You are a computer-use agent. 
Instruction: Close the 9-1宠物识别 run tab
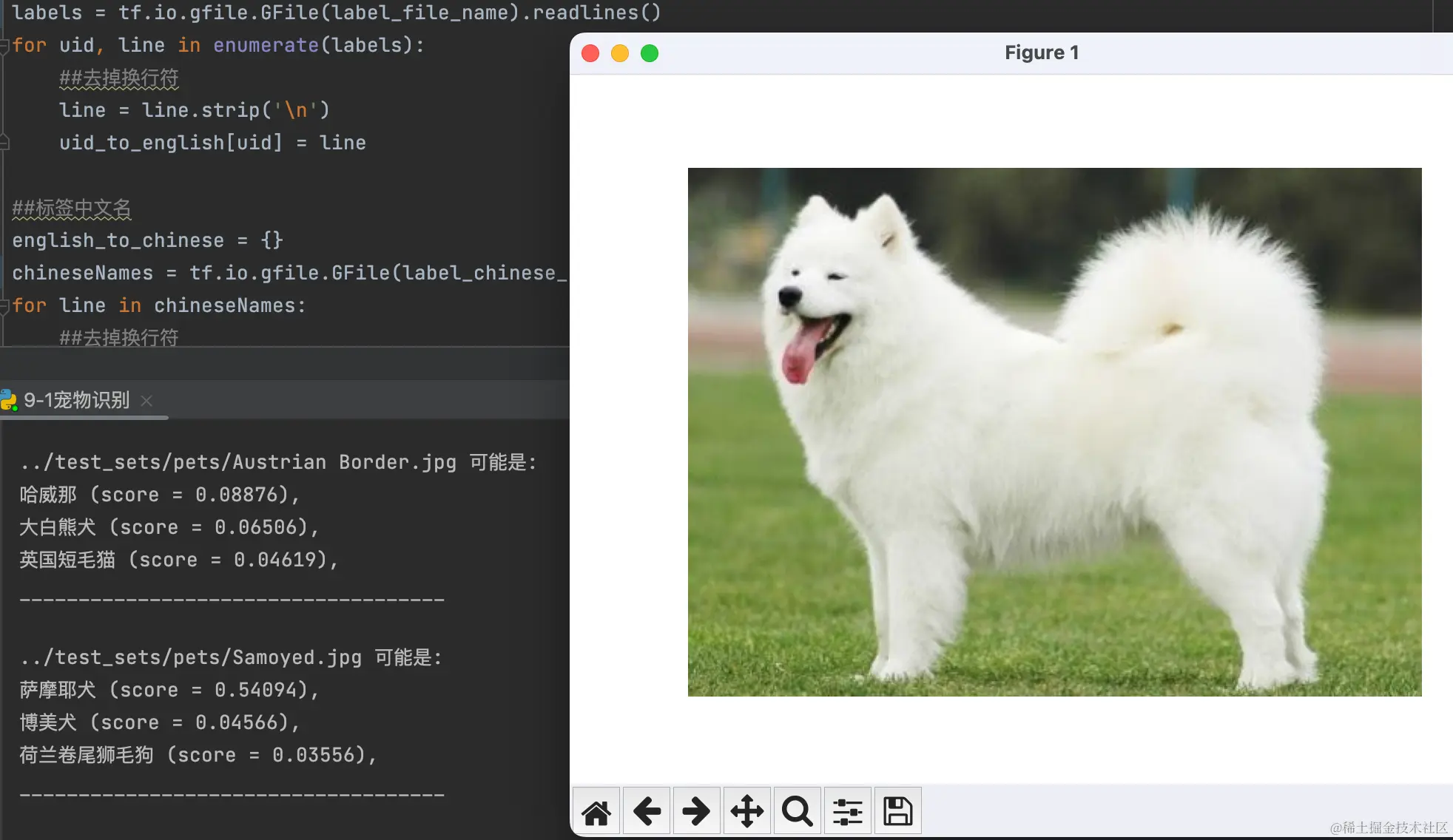pyautogui.click(x=146, y=401)
